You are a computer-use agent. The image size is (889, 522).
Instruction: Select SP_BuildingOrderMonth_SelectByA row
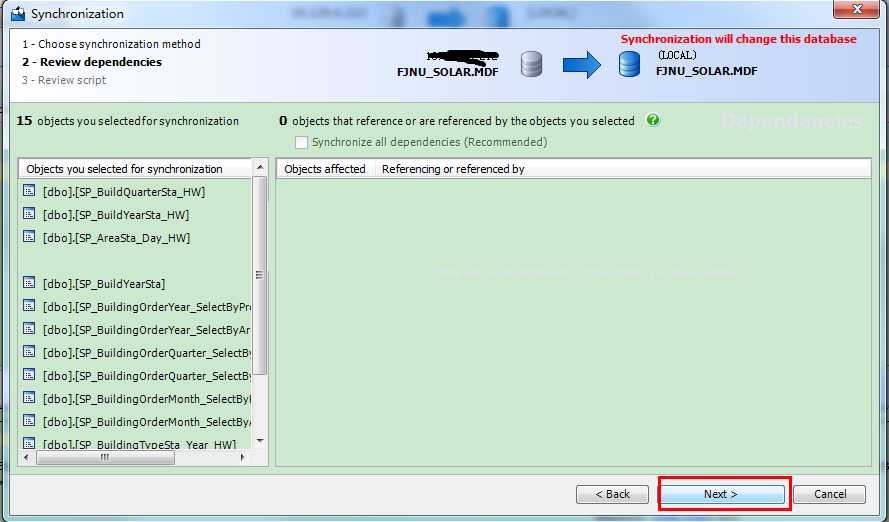pyautogui.click(x=135, y=422)
